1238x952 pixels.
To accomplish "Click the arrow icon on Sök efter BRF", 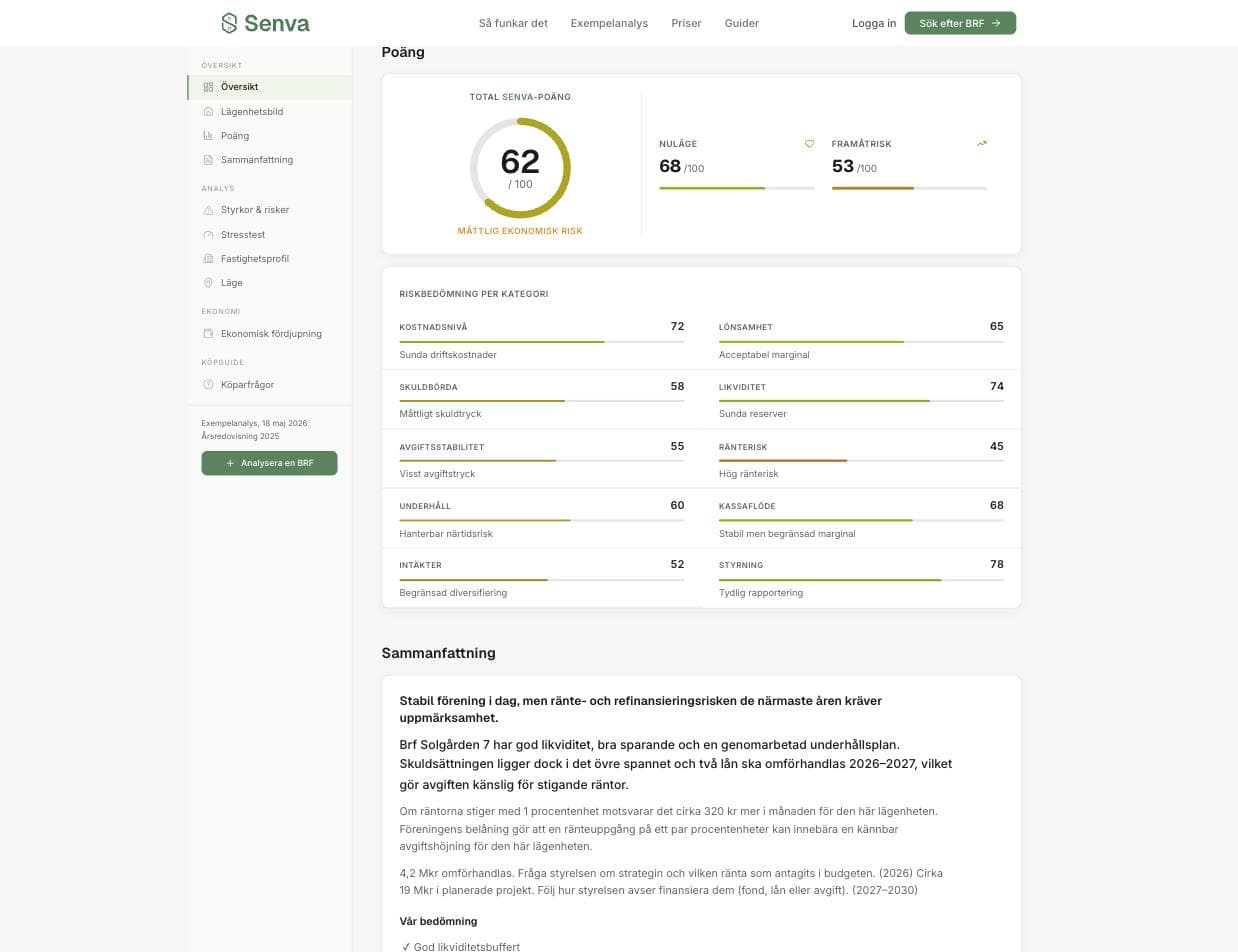I will pos(996,23).
